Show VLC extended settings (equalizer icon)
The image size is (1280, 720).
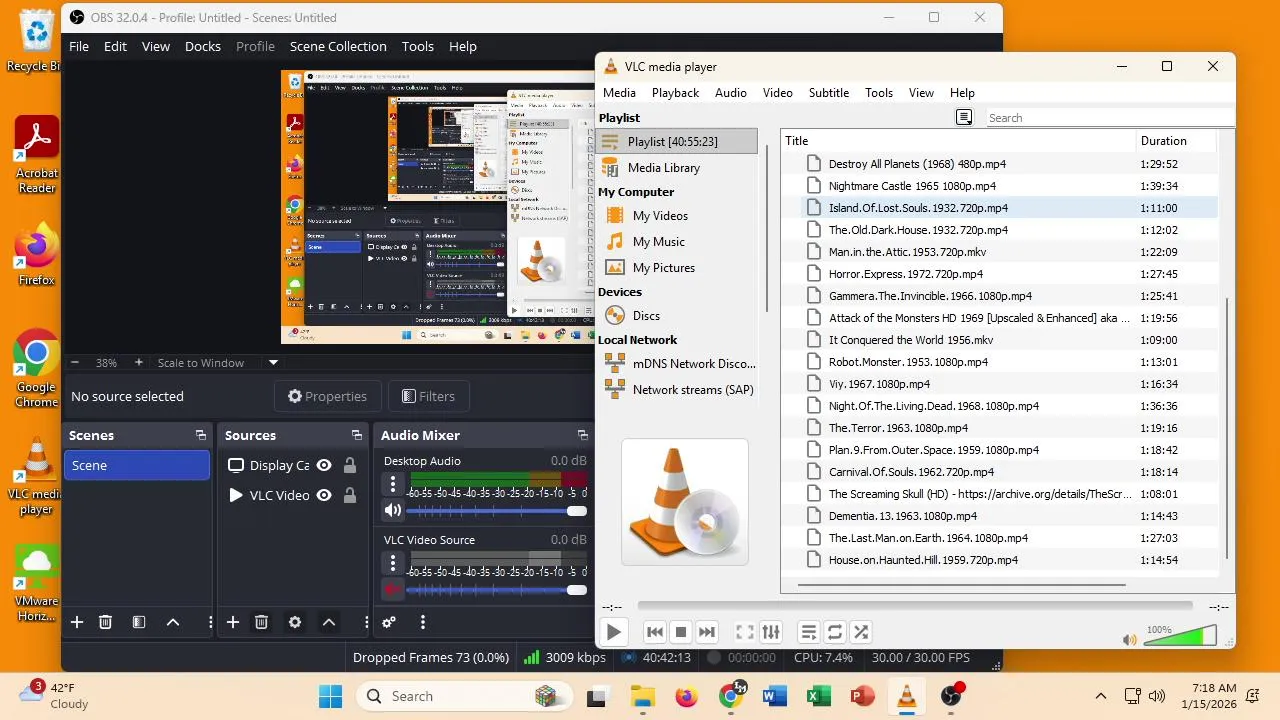771,632
